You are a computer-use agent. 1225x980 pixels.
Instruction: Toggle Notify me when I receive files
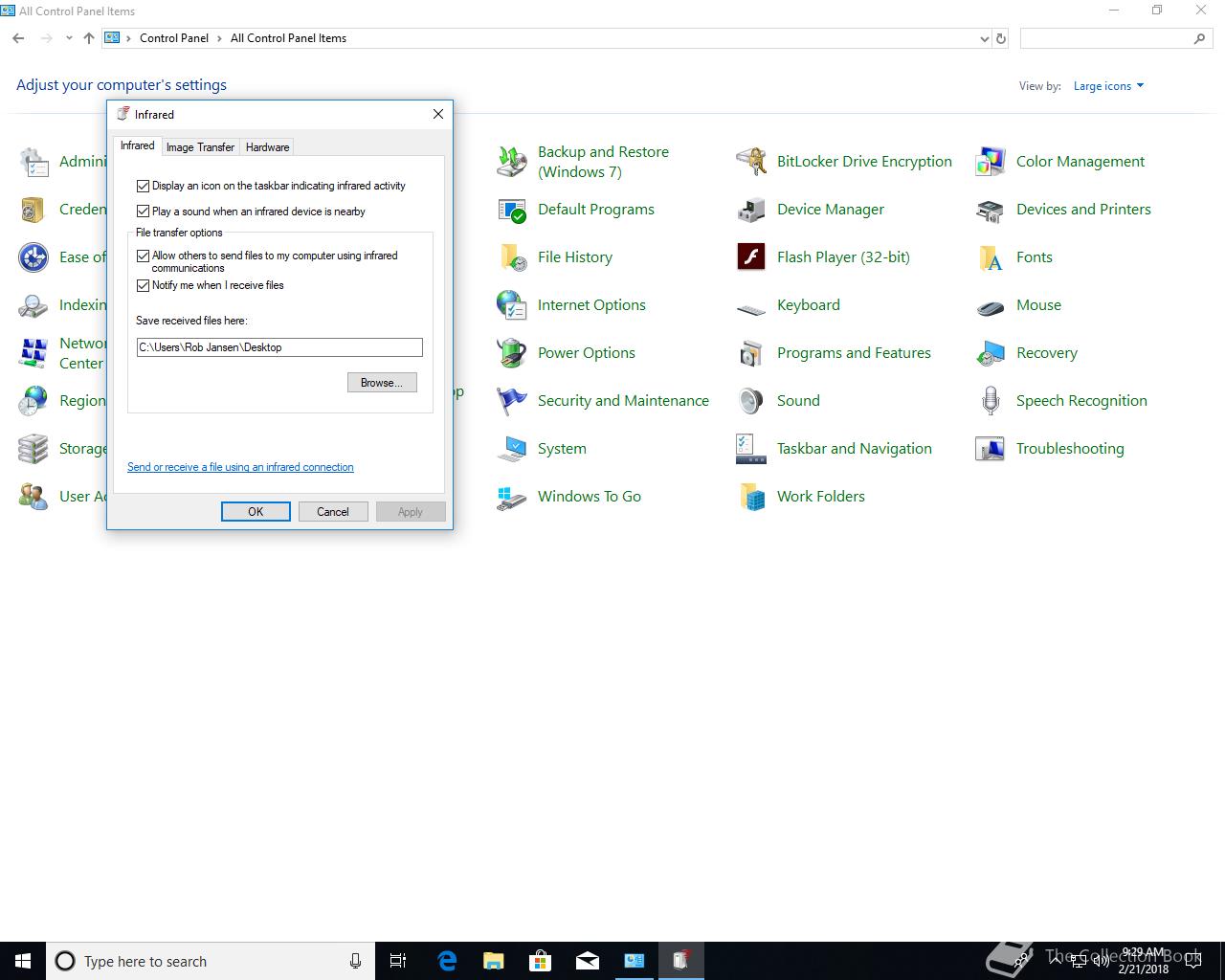[143, 285]
